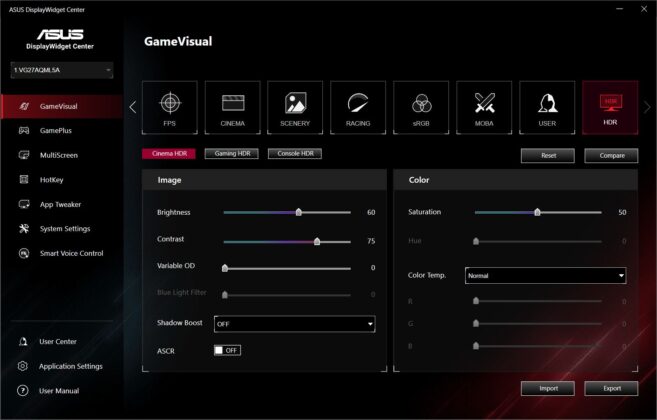657x420 pixels.
Task: Pick the MOBA mode tile
Action: pyautogui.click(x=484, y=108)
